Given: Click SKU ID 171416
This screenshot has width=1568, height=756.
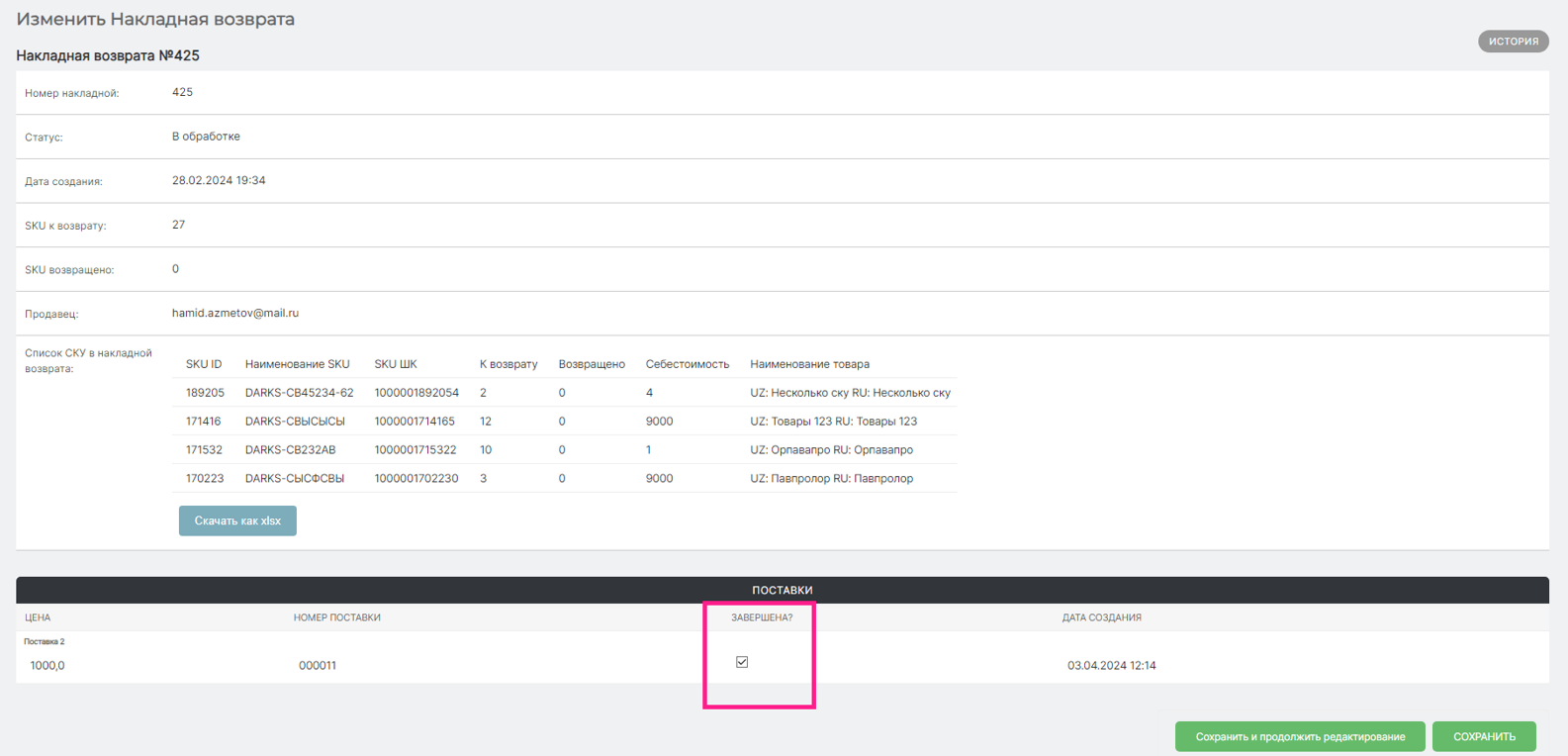Looking at the screenshot, I should 204,422.
